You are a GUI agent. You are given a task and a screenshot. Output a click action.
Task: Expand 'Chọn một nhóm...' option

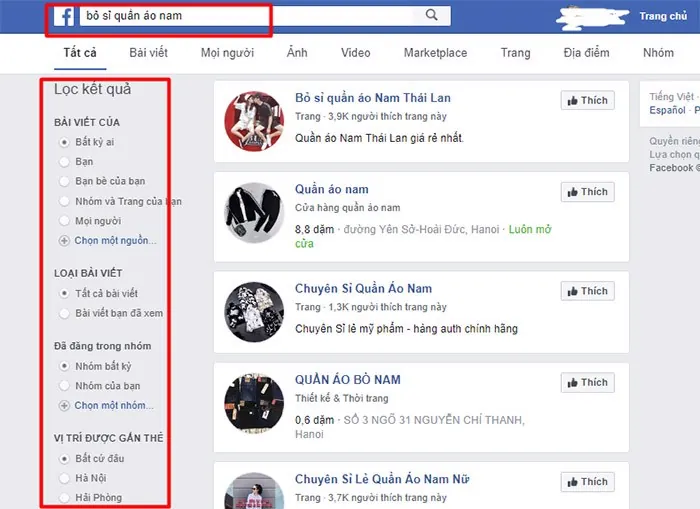pyautogui.click(x=106, y=405)
